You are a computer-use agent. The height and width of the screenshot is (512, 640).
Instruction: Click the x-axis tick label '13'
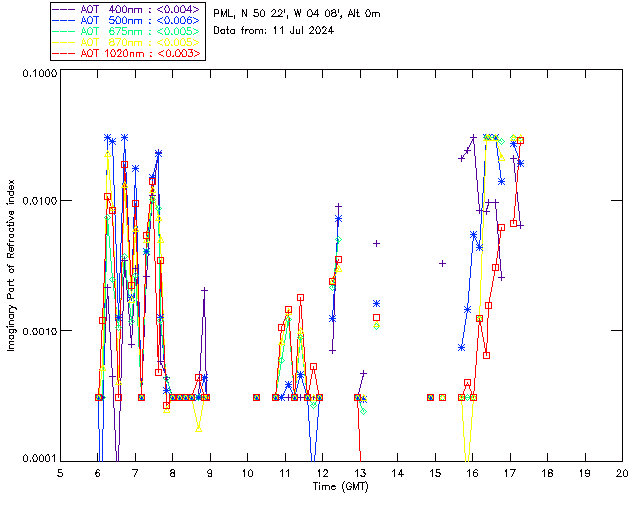(360, 473)
